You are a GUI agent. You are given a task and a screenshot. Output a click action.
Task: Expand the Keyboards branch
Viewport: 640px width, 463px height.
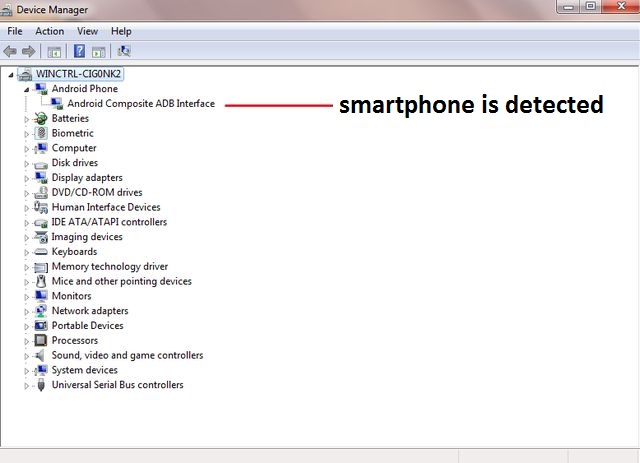(x=27, y=252)
